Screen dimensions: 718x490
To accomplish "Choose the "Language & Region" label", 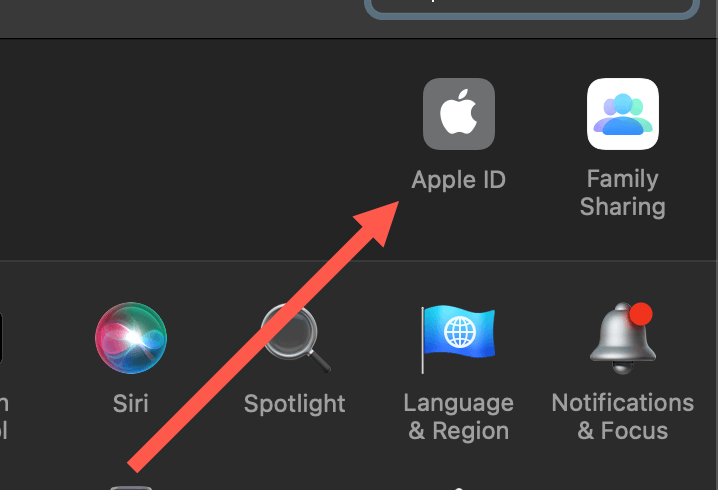I will (459, 417).
